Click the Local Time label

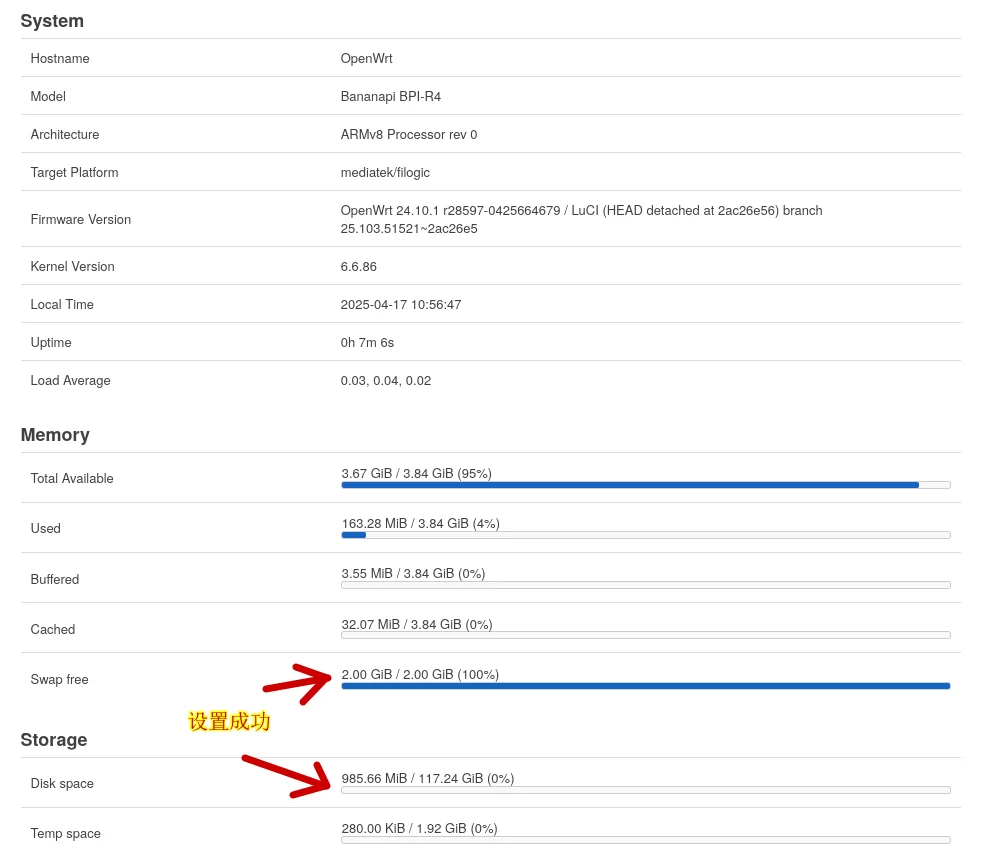point(62,304)
